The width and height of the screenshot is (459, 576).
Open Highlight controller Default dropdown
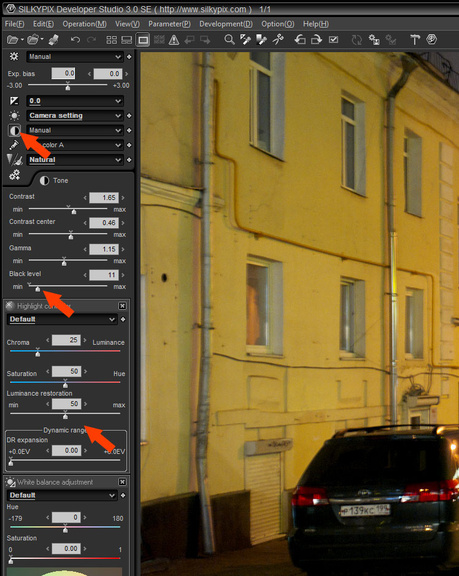point(62,319)
